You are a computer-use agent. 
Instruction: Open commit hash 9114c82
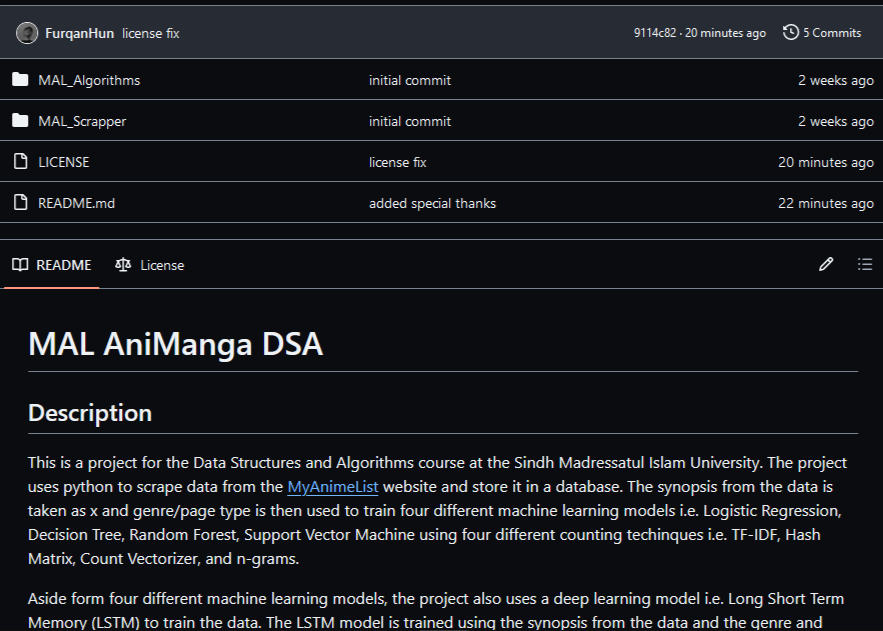(x=655, y=33)
